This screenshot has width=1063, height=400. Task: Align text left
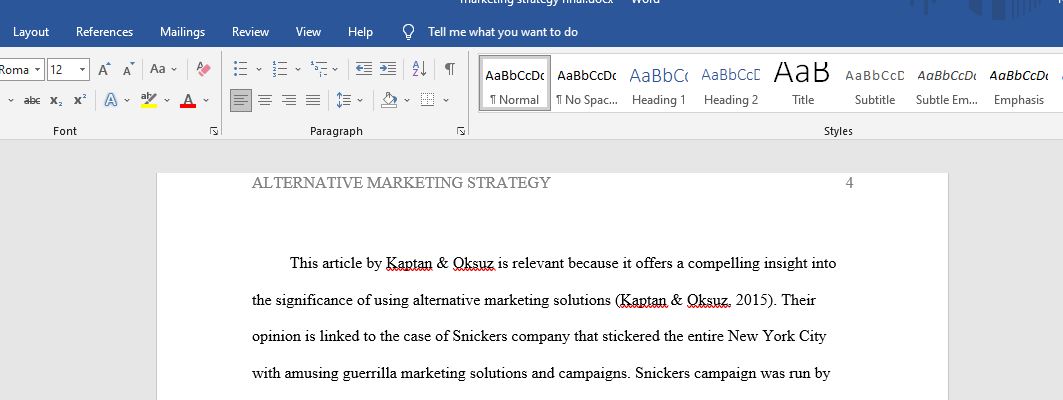241,100
